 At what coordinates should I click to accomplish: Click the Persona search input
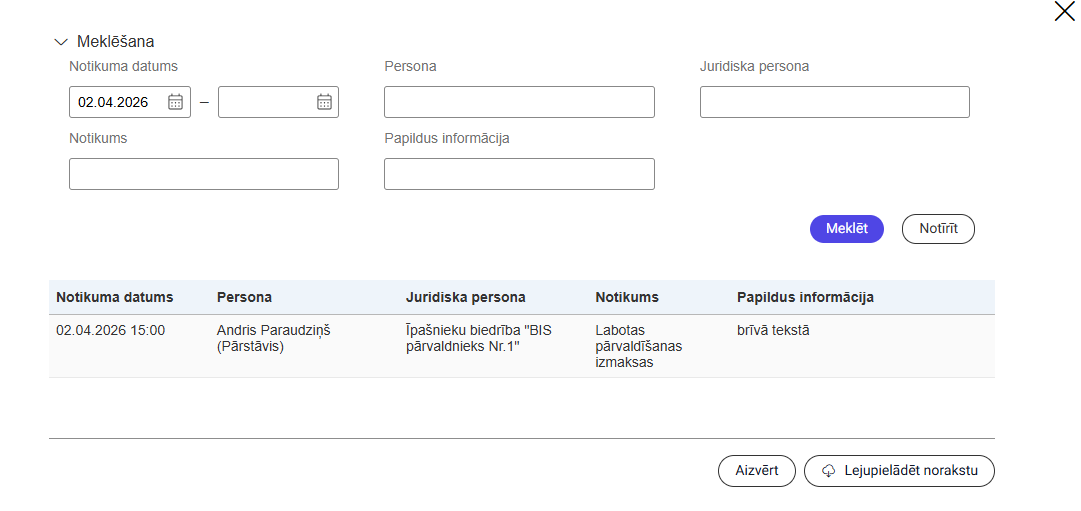(519, 102)
